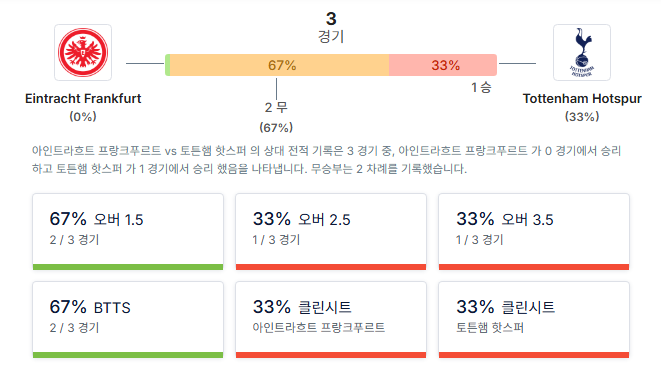The image size is (661, 369).
Task: Click the 2 무 draw label
Action: click(x=276, y=108)
